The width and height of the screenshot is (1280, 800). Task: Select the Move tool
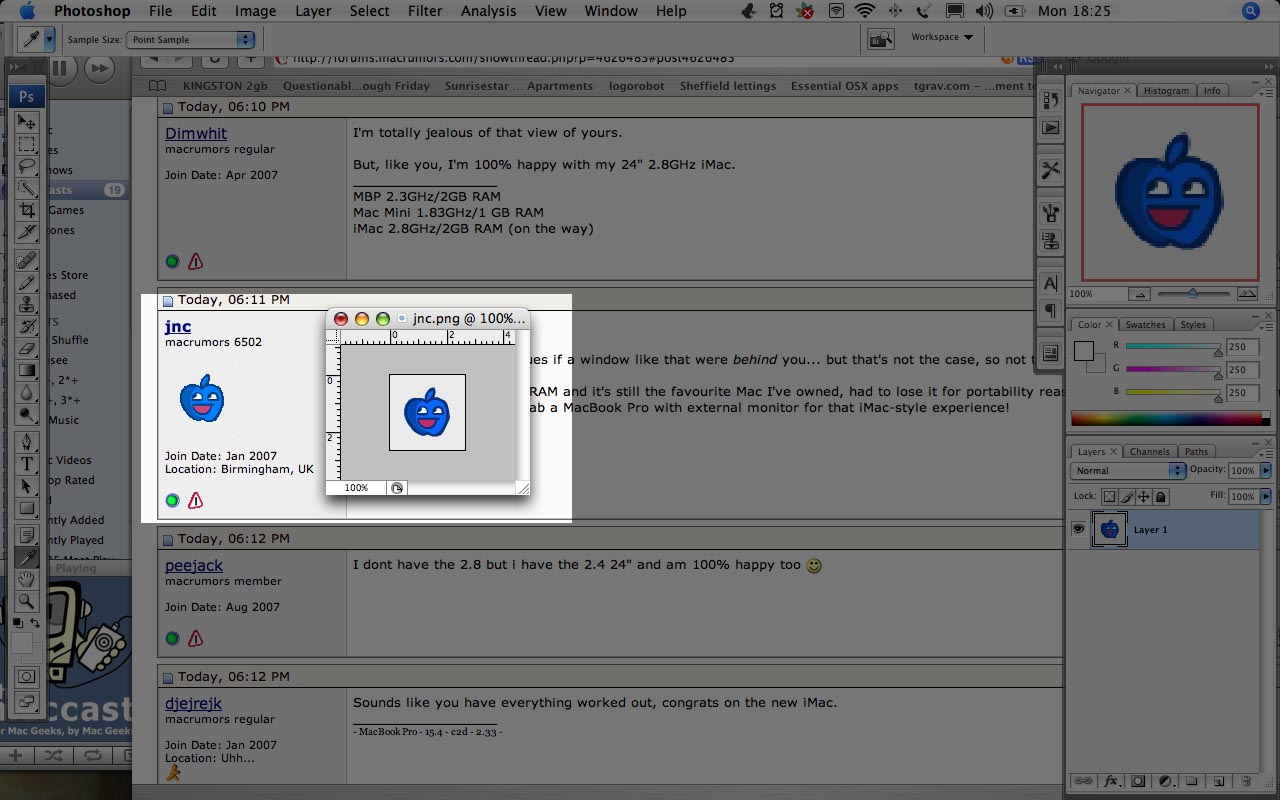pyautogui.click(x=27, y=122)
